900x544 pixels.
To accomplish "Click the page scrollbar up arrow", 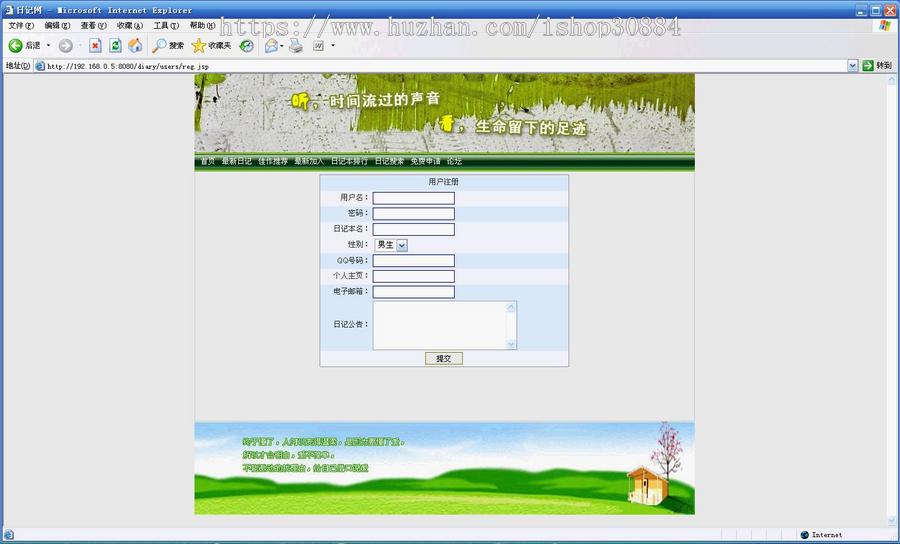I will 891,80.
